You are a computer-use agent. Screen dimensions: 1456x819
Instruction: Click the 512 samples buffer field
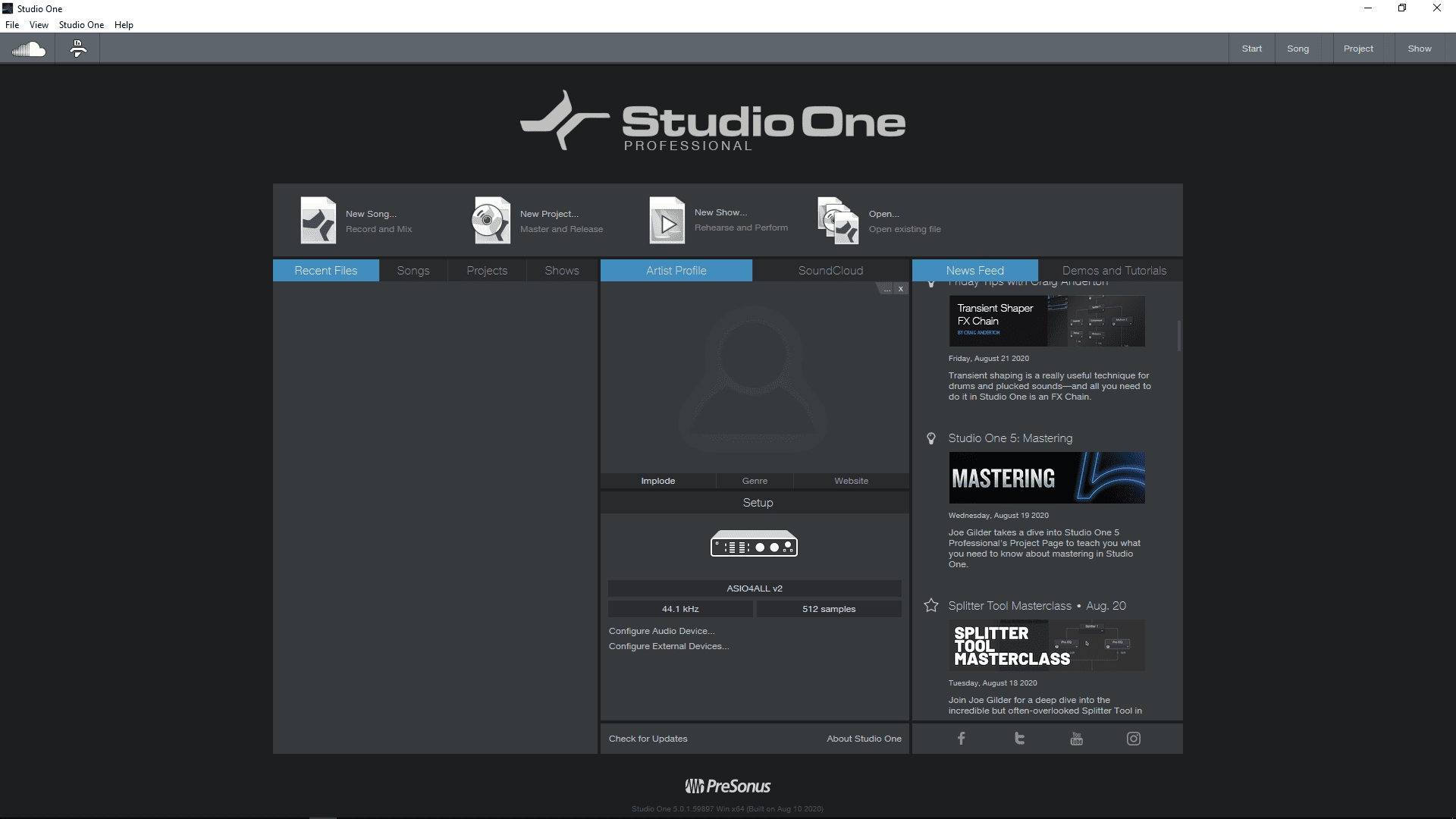829,609
